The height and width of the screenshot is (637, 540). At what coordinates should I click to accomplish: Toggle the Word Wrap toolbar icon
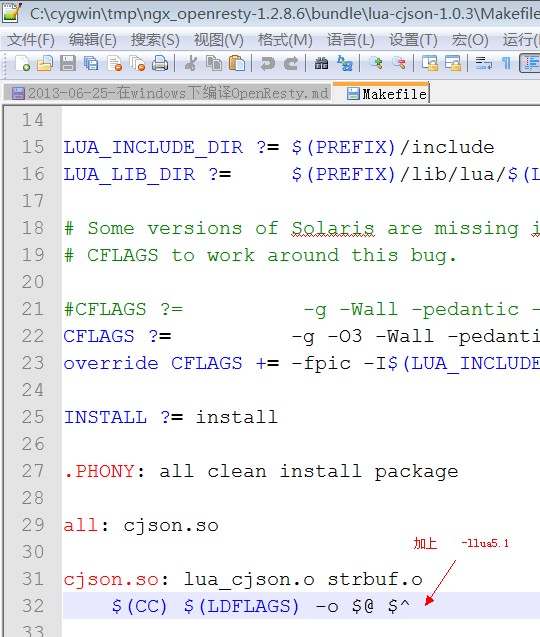coord(484,64)
